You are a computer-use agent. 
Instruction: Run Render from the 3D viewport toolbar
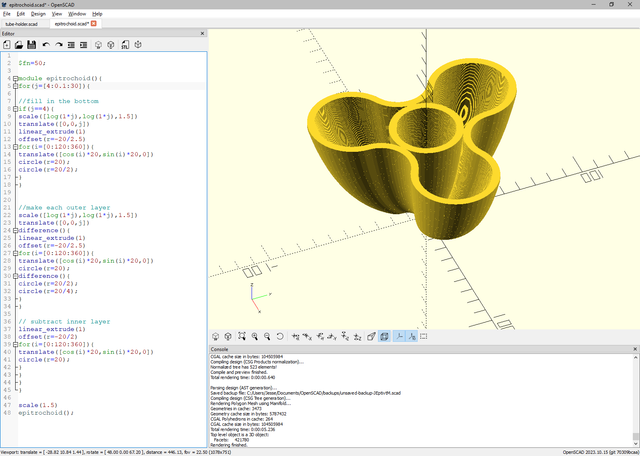point(228,336)
